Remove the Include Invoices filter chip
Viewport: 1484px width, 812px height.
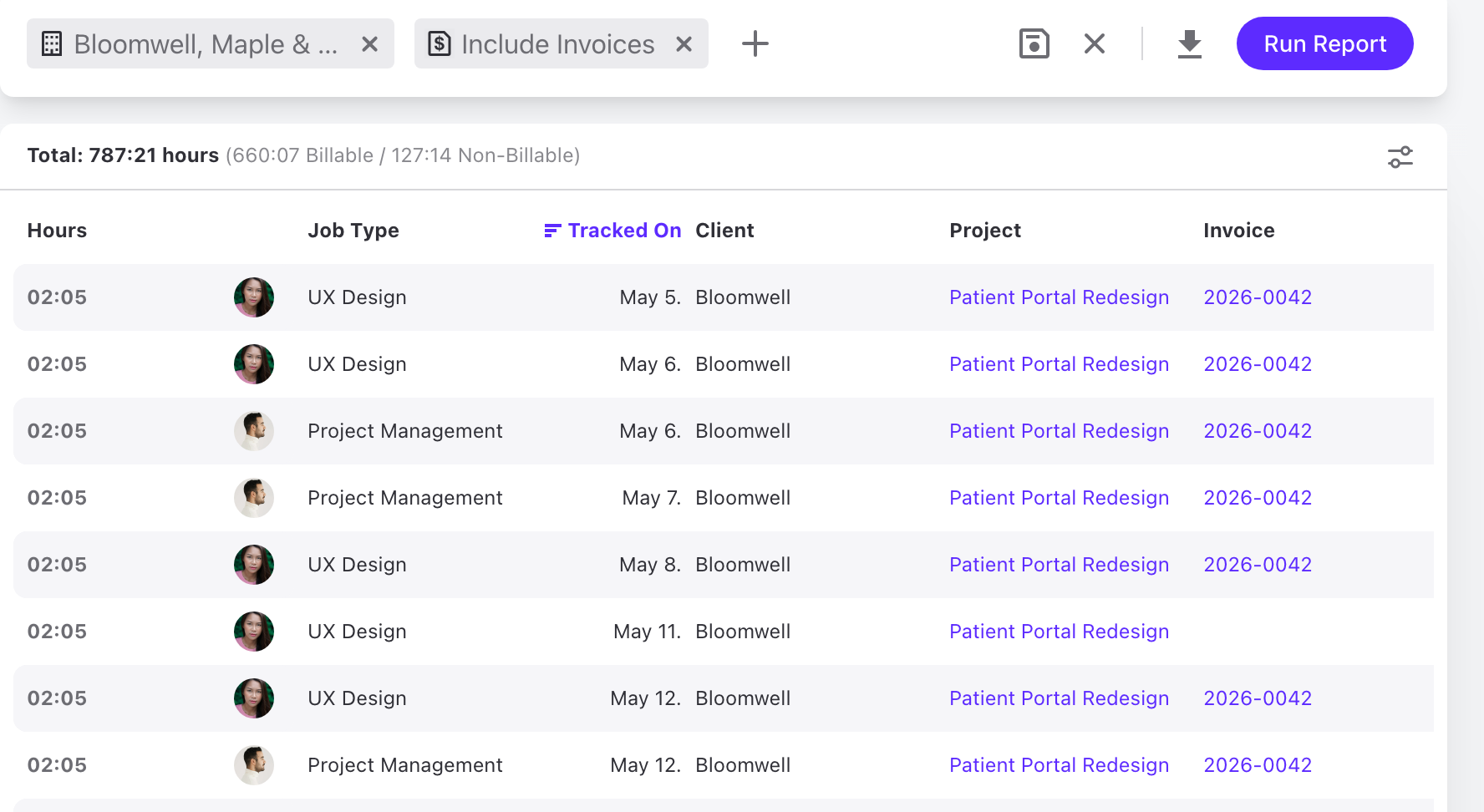click(684, 44)
